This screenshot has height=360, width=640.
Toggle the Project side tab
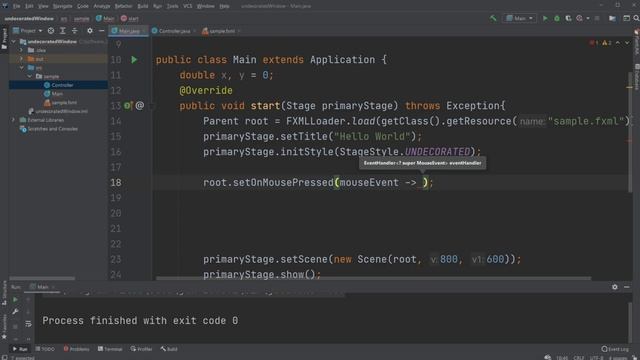(x=4, y=39)
